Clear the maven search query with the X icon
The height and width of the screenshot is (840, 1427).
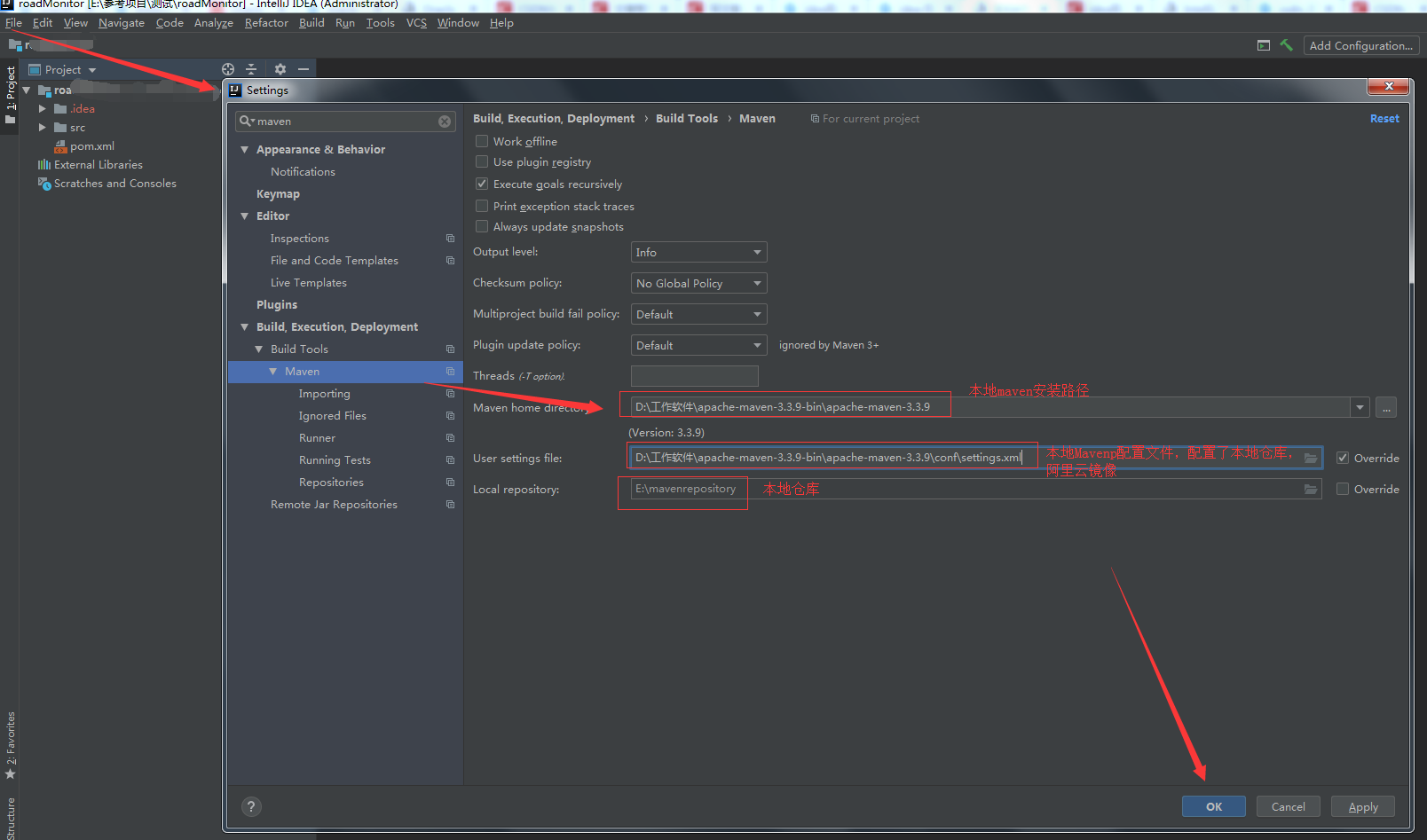[x=444, y=121]
